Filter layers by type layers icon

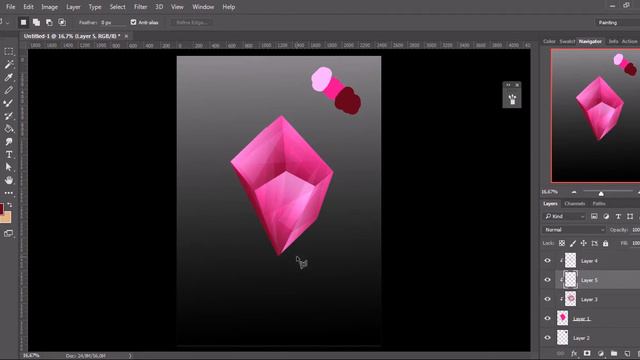pyautogui.click(x=618, y=216)
